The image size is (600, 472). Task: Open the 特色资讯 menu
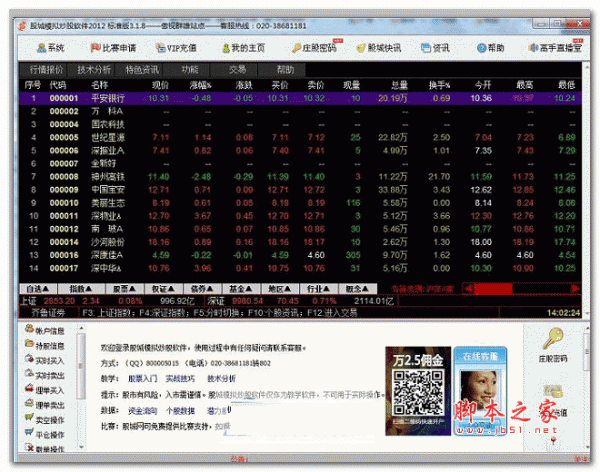142,70
